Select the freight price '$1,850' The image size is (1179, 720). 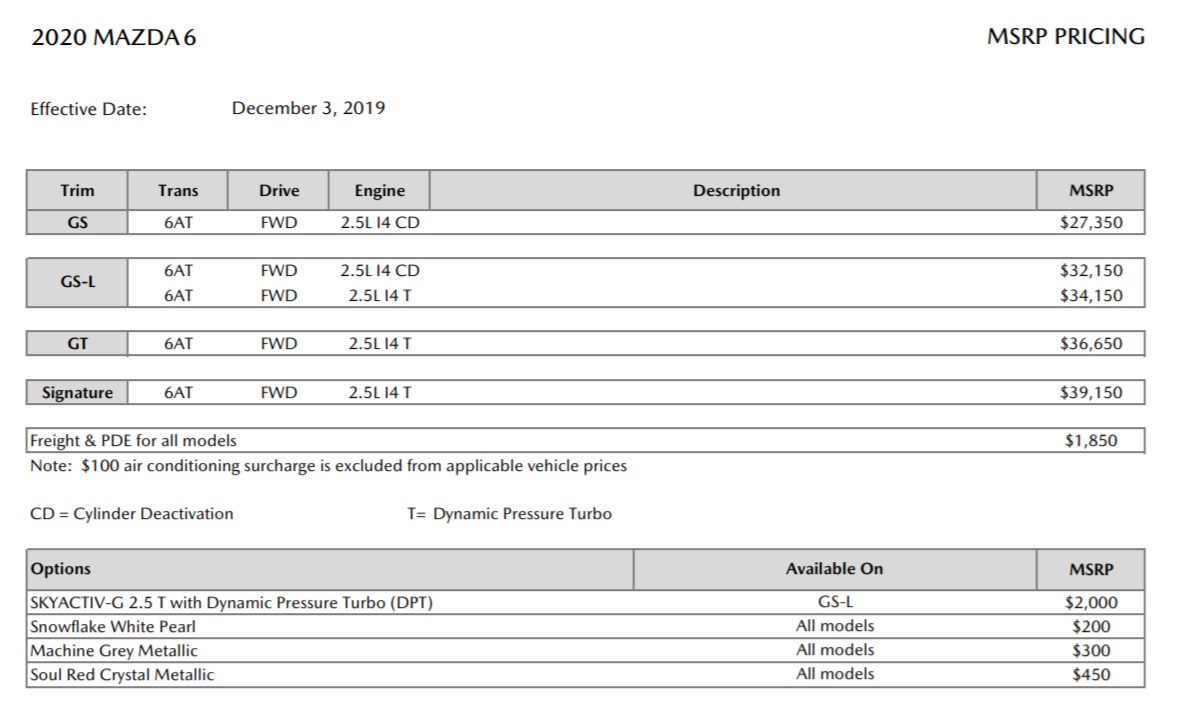1091,440
